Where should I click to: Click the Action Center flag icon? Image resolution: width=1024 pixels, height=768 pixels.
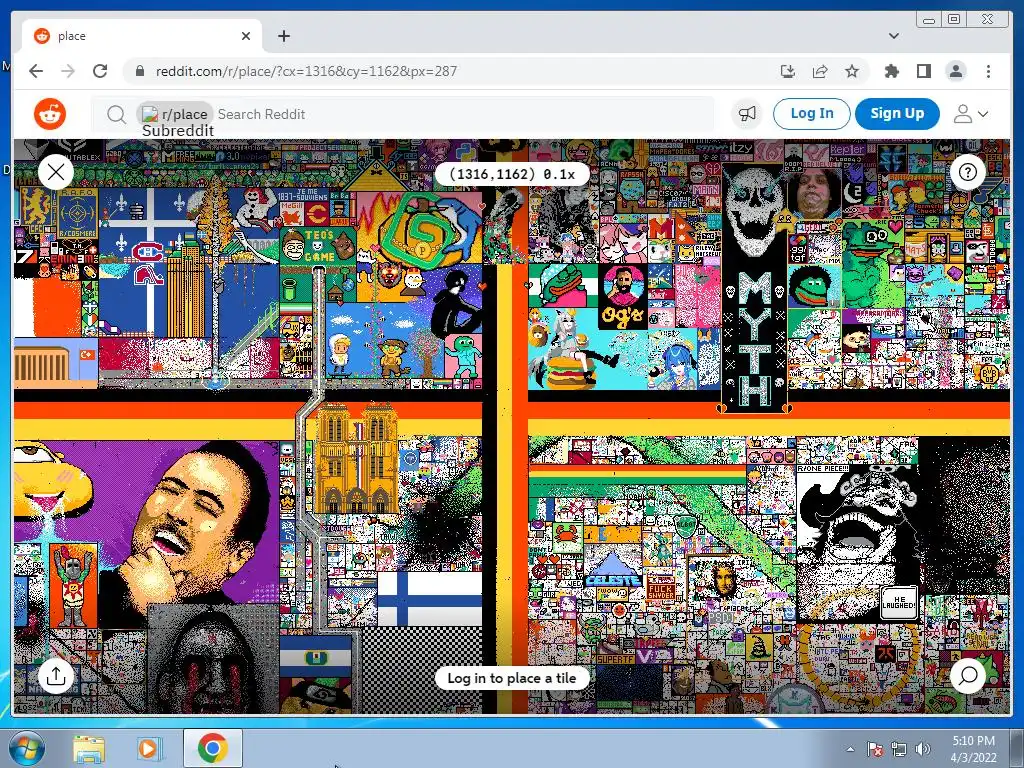(x=875, y=750)
